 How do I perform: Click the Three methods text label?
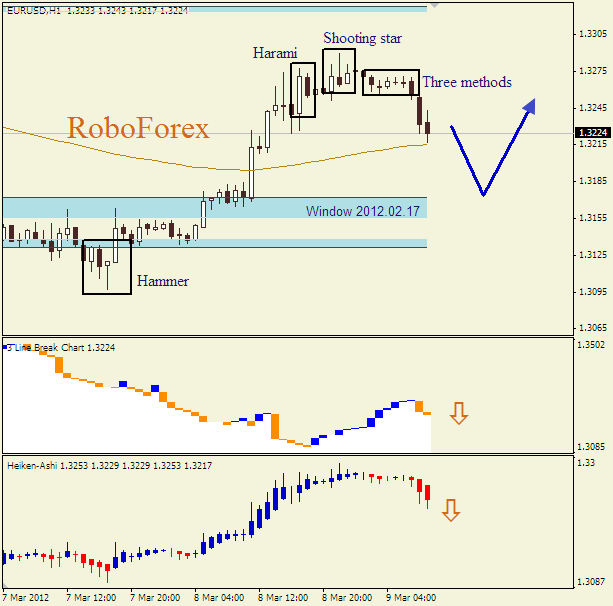[x=466, y=82]
